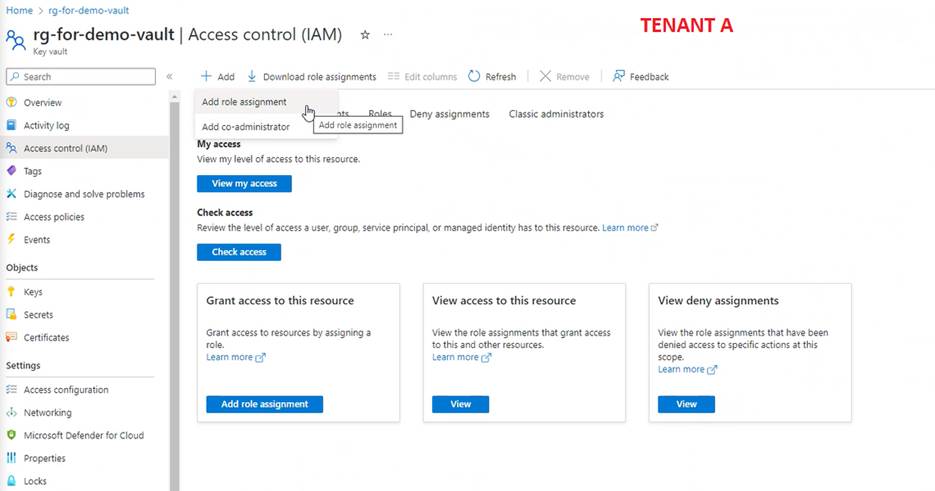
Task: Click the Access configuration icon
Action: tap(11, 389)
